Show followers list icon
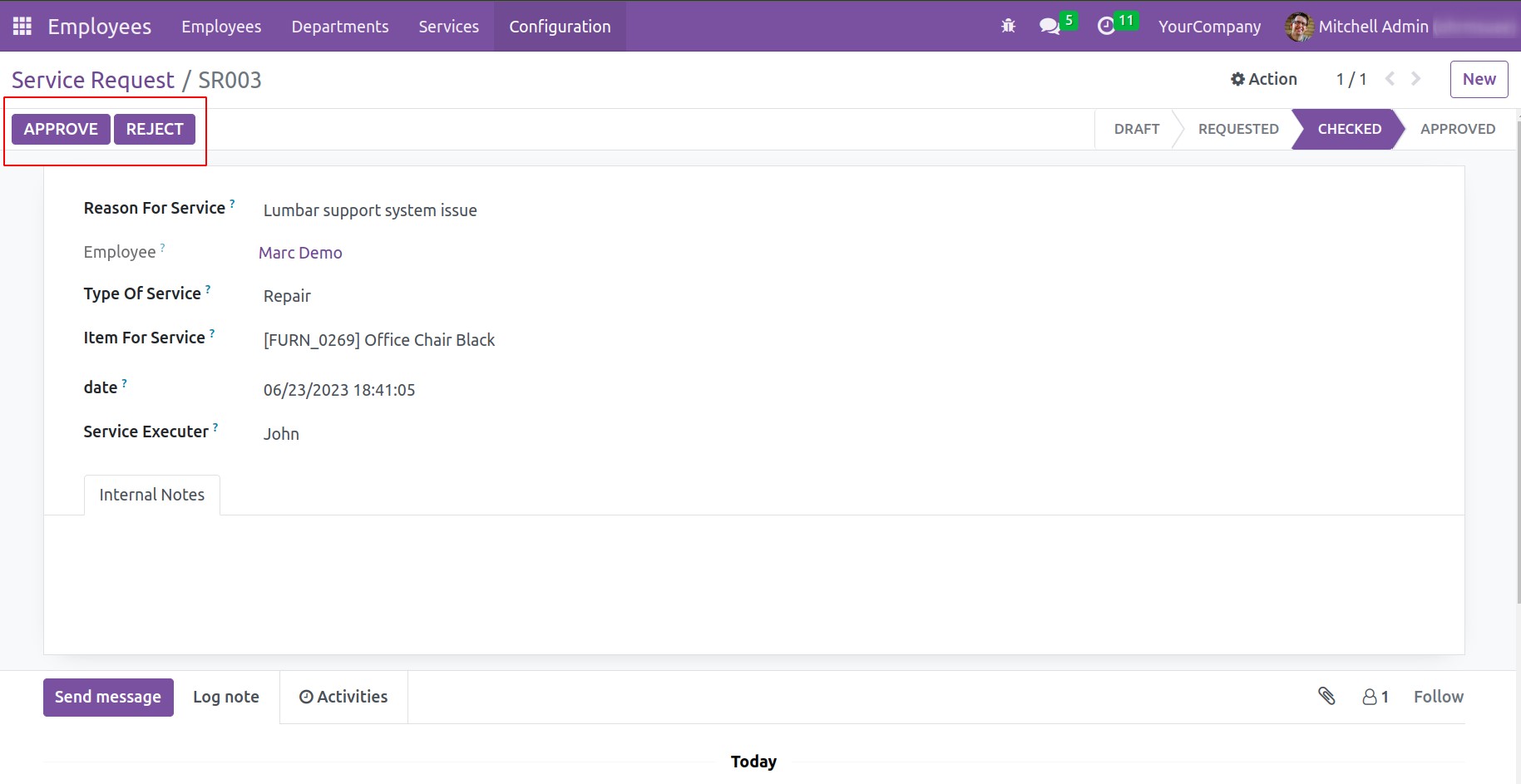The height and width of the screenshot is (784, 1521). [x=1375, y=697]
